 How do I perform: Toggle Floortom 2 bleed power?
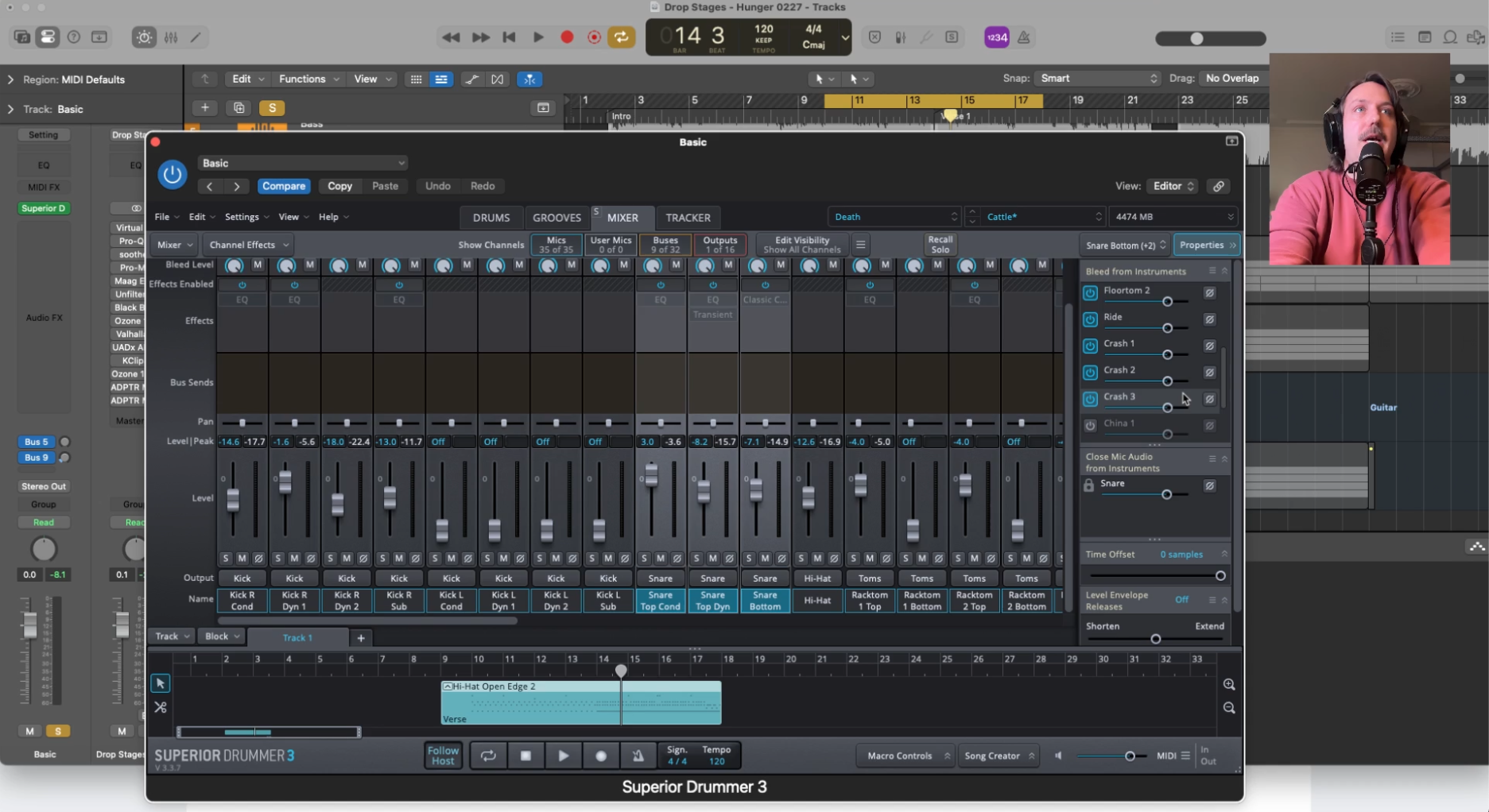coord(1090,292)
